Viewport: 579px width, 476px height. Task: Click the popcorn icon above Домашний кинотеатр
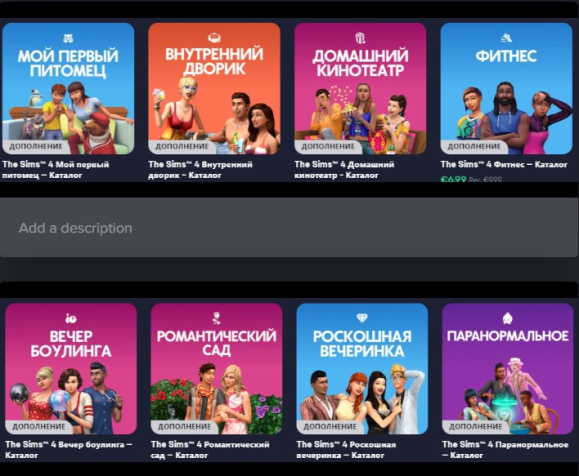pos(360,38)
